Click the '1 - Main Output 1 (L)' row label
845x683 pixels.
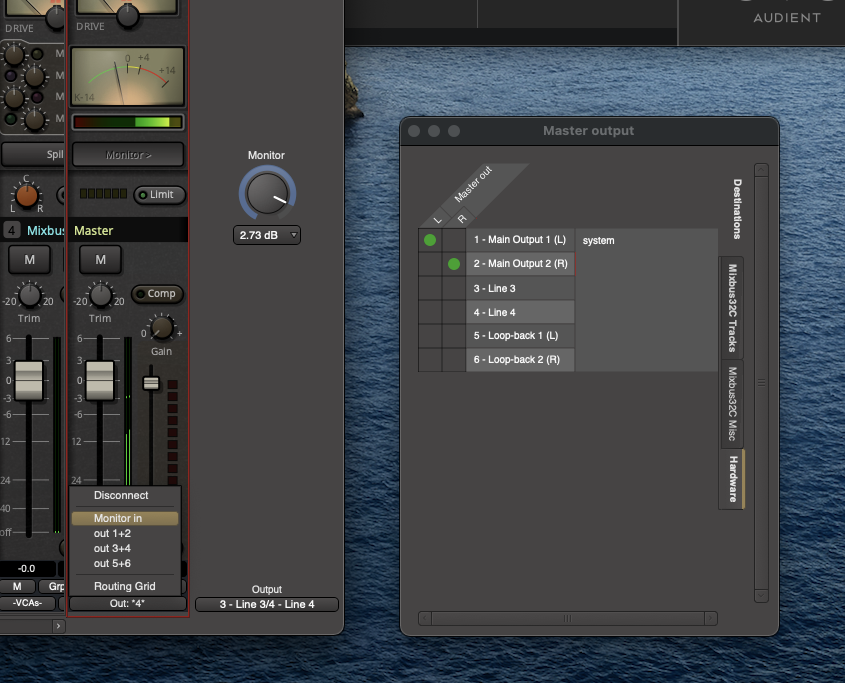coord(520,240)
